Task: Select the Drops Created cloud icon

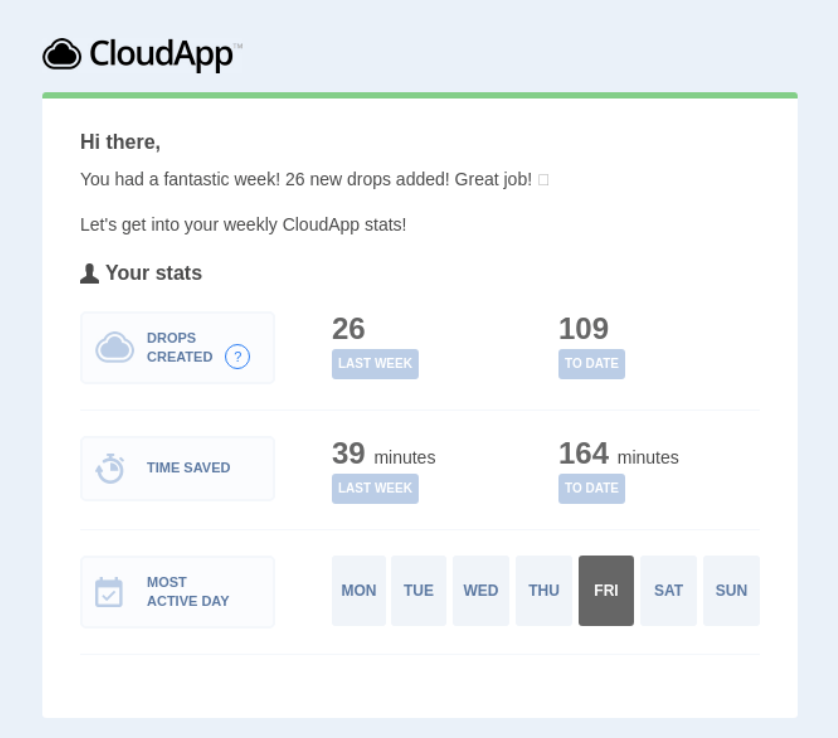Action: tap(114, 346)
